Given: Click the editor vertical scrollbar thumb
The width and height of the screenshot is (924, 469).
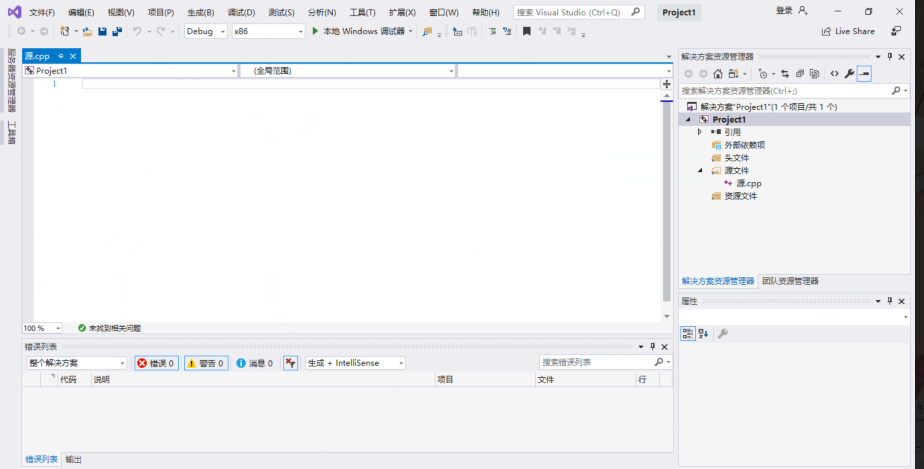Looking at the screenshot, I should 666,203.
